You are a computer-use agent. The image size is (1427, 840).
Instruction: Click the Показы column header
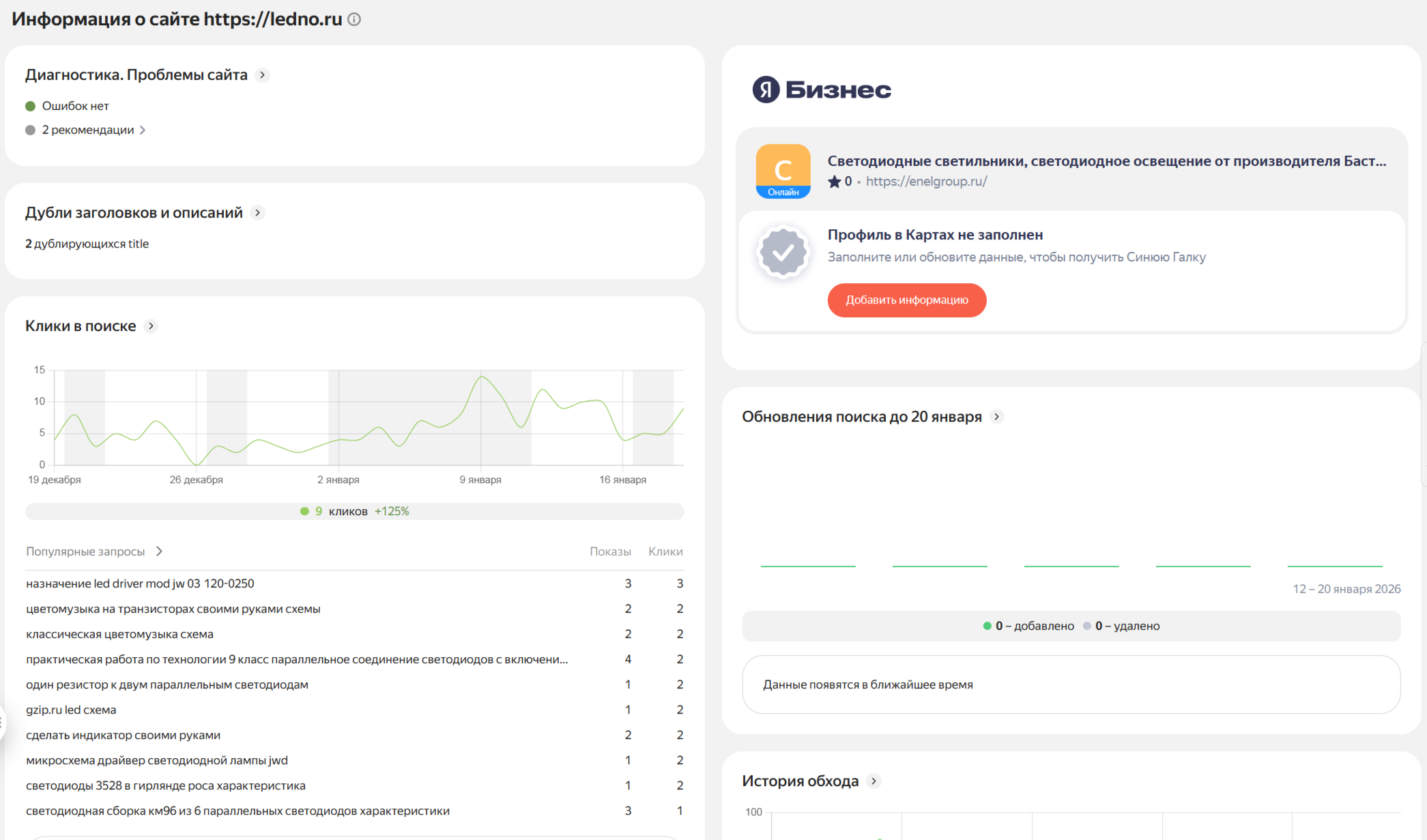609,551
